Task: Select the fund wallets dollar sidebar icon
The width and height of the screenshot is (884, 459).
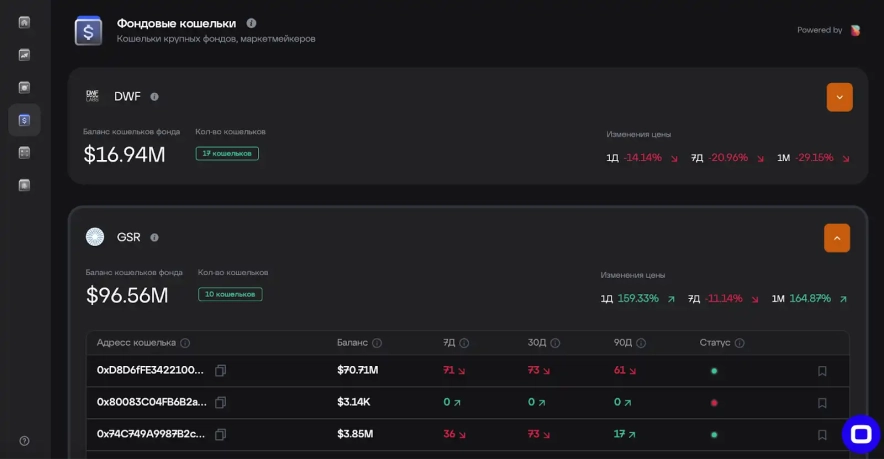Action: pos(24,120)
